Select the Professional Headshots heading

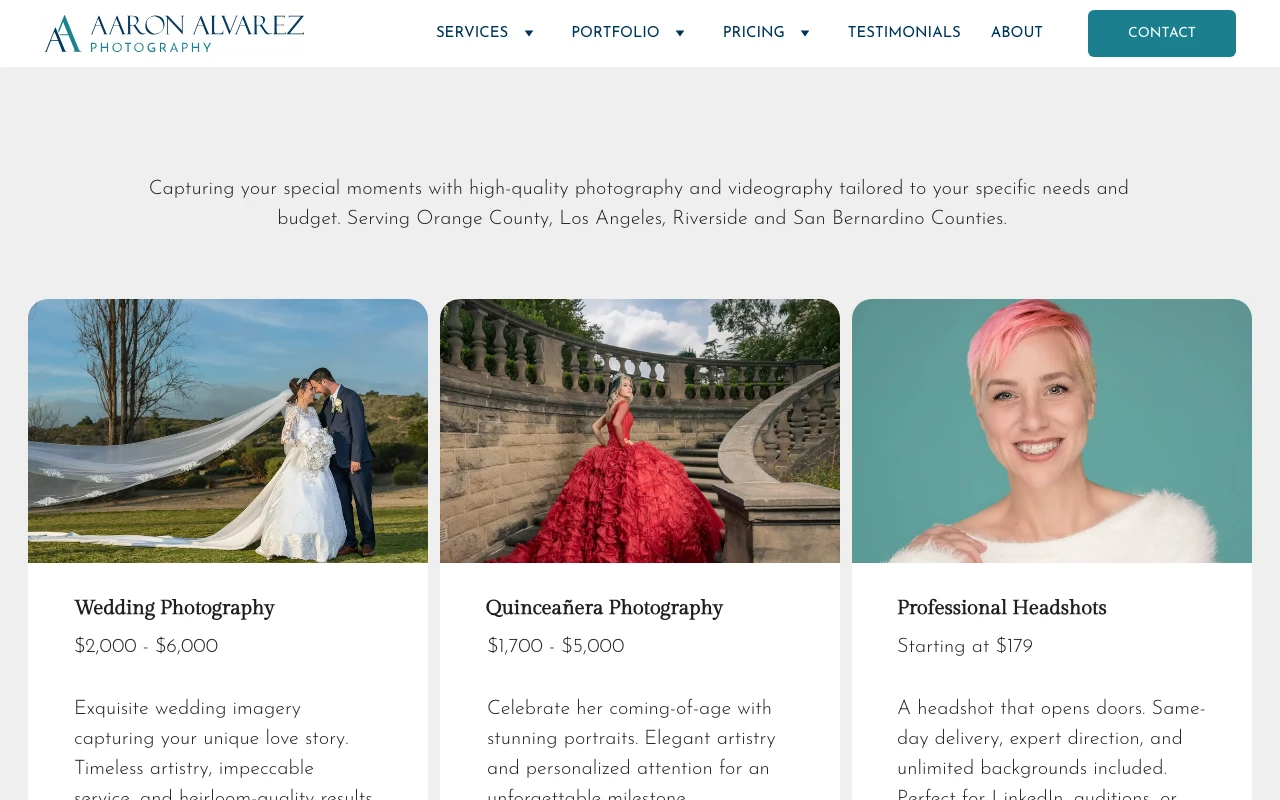tap(1002, 608)
